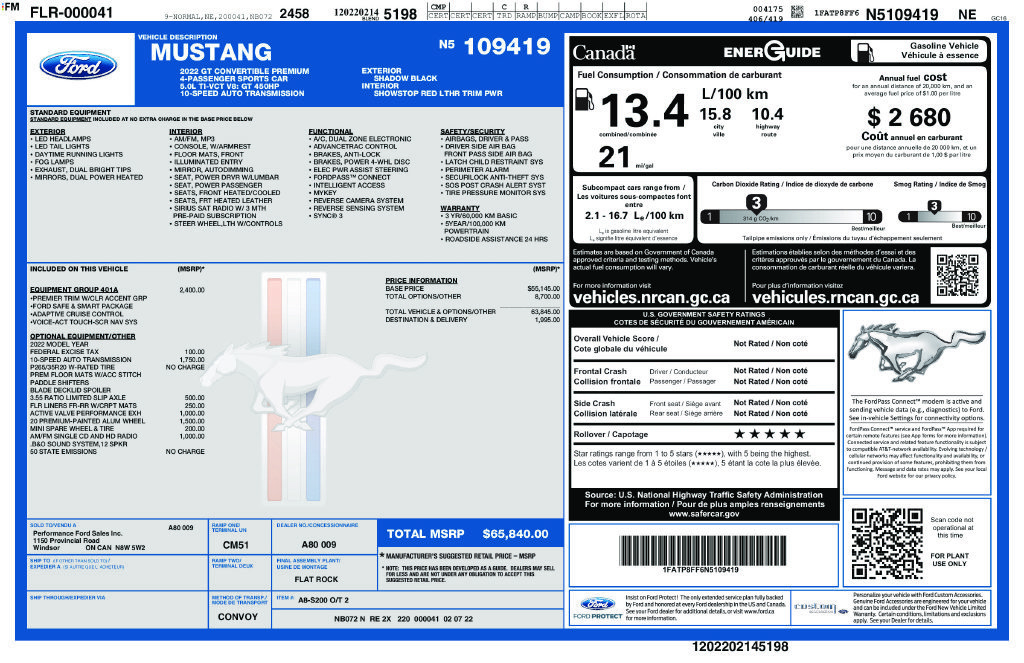Click the Carbon Dioxide rating scale marker 3

tap(756, 203)
